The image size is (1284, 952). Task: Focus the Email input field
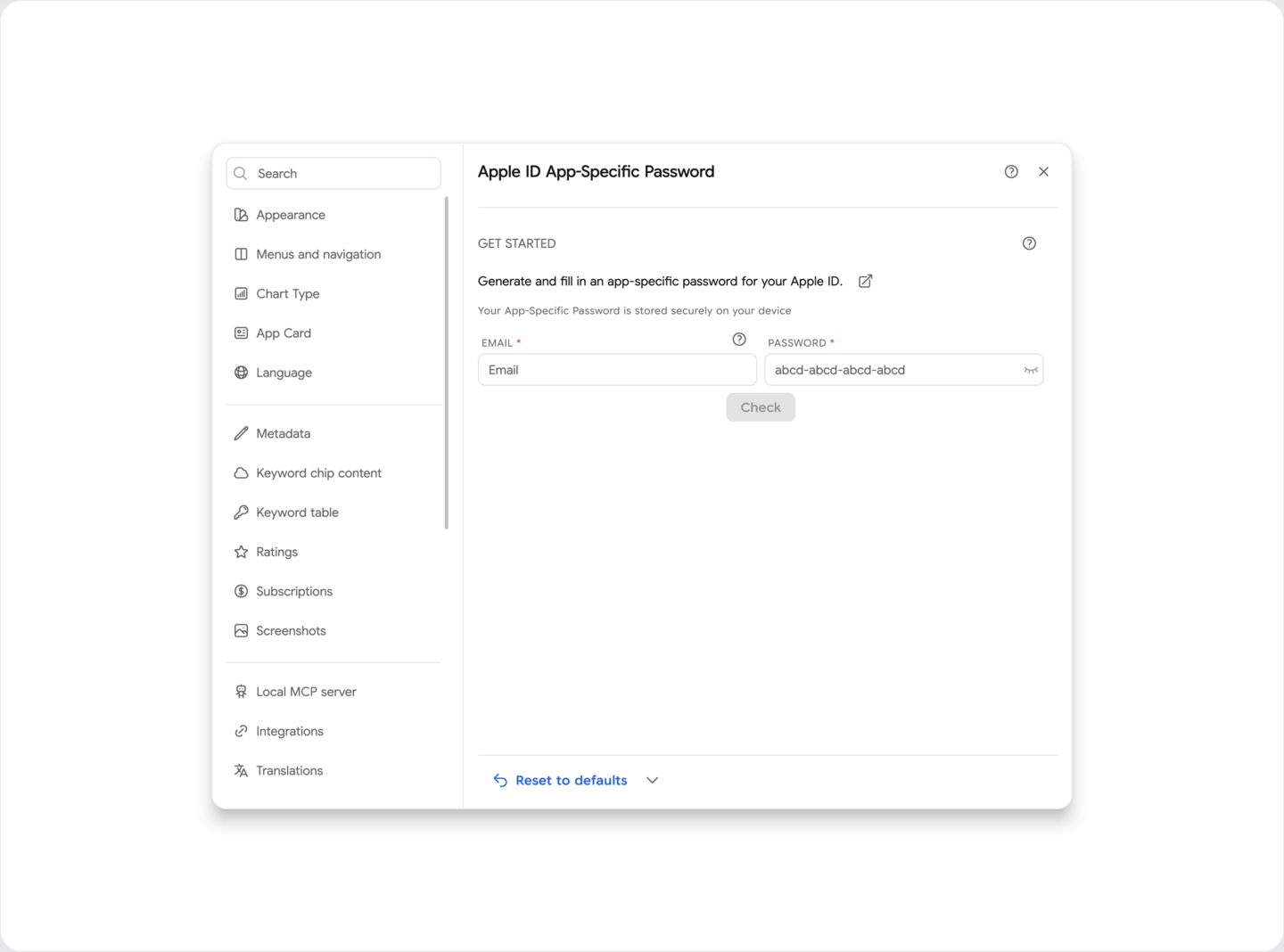[617, 370]
